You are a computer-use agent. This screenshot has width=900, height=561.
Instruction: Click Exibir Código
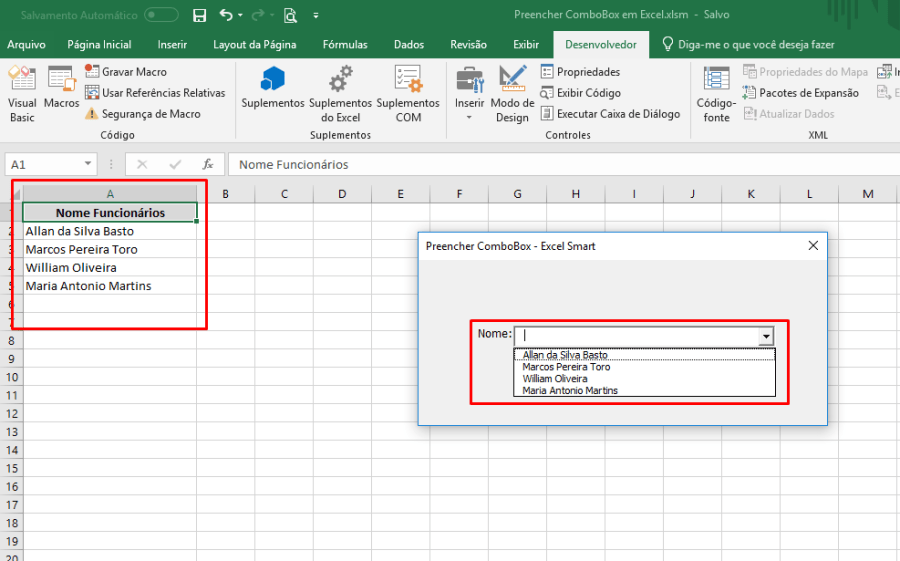point(580,92)
